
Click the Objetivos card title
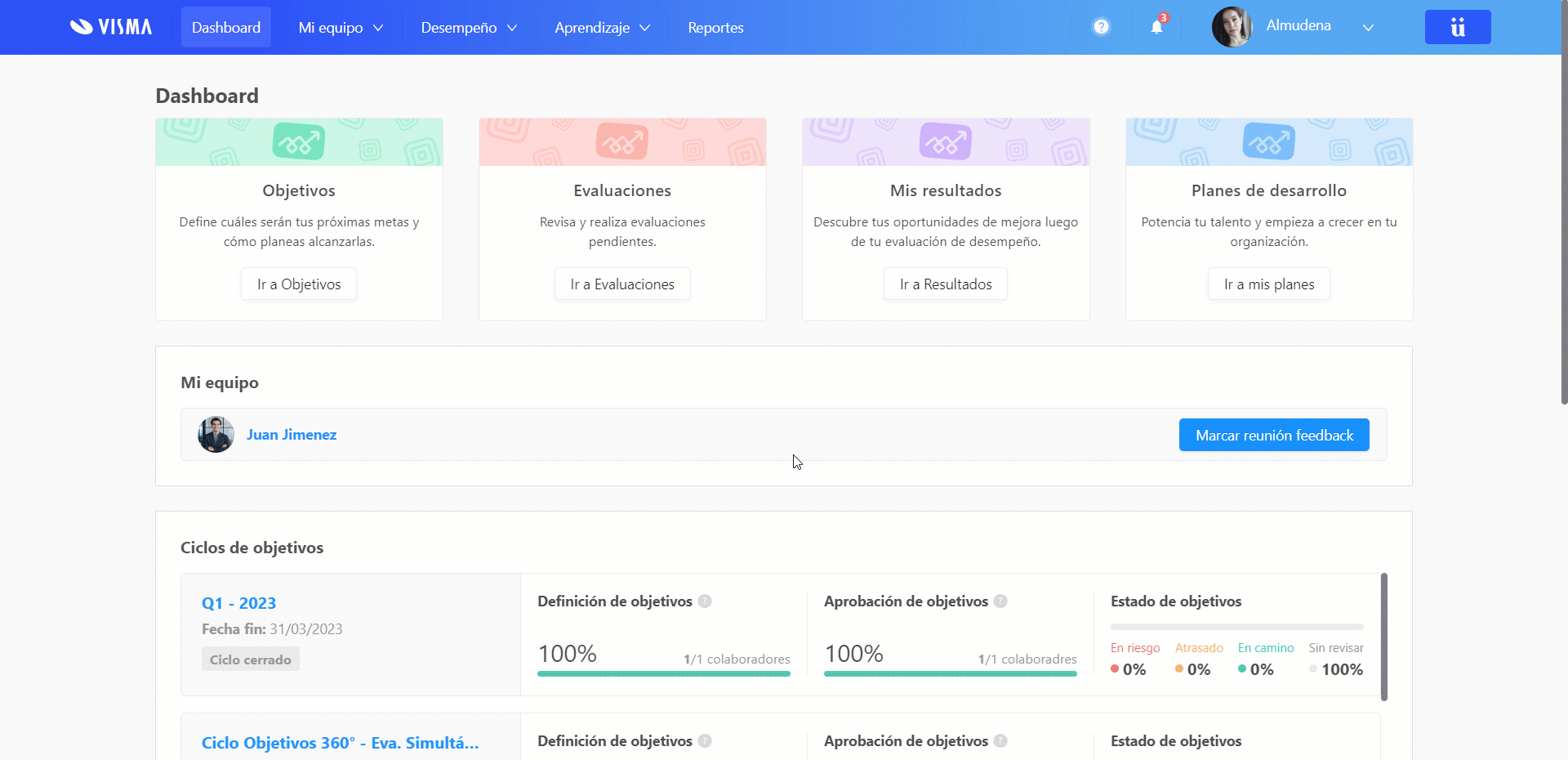(299, 190)
